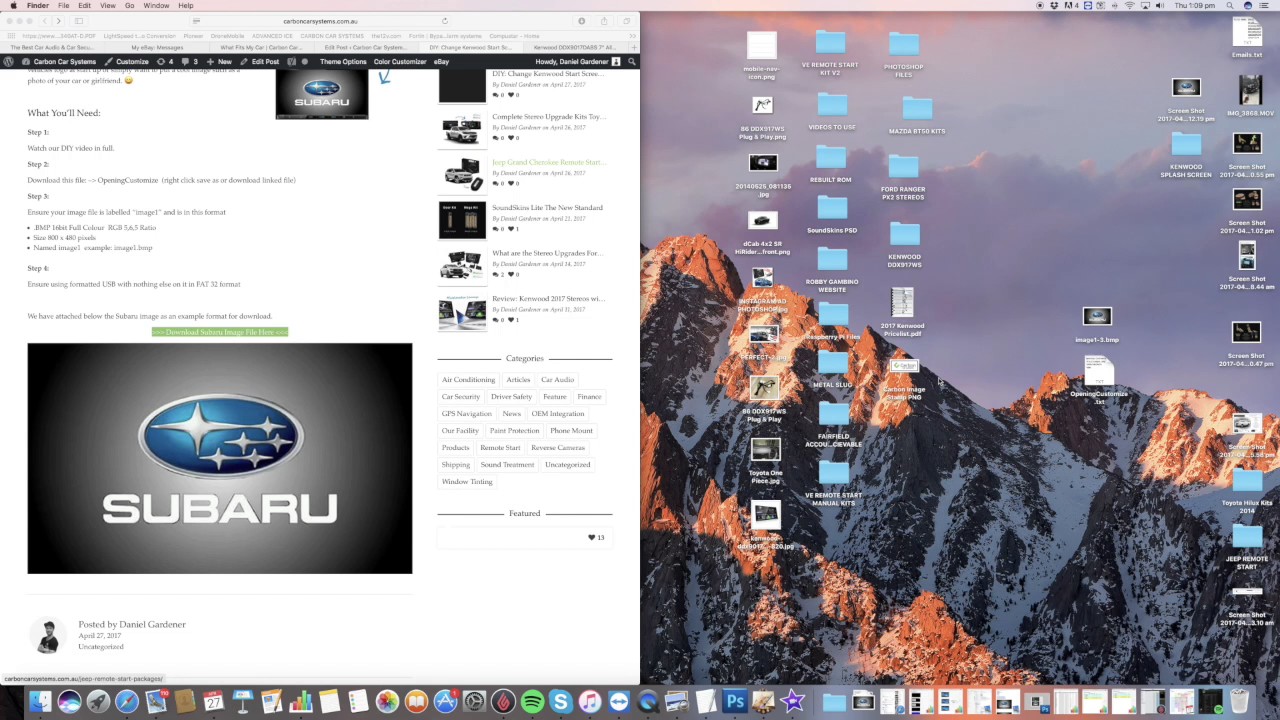Click Carbon Car Systems site name

tap(64, 61)
